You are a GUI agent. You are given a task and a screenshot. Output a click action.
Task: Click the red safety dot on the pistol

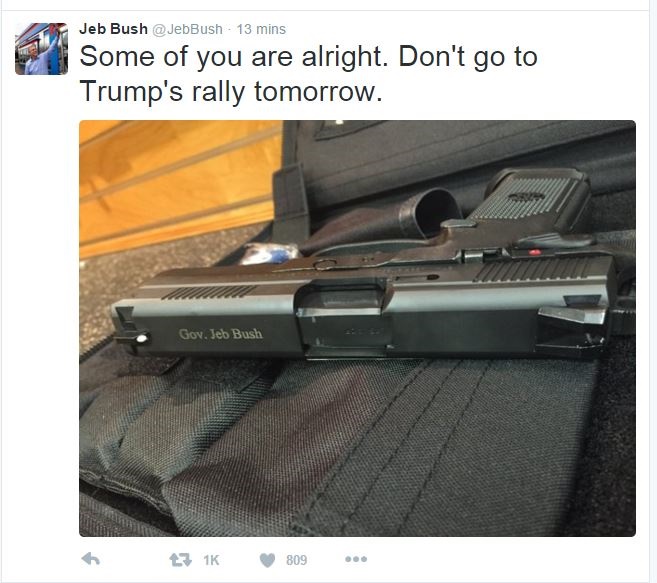click(534, 252)
